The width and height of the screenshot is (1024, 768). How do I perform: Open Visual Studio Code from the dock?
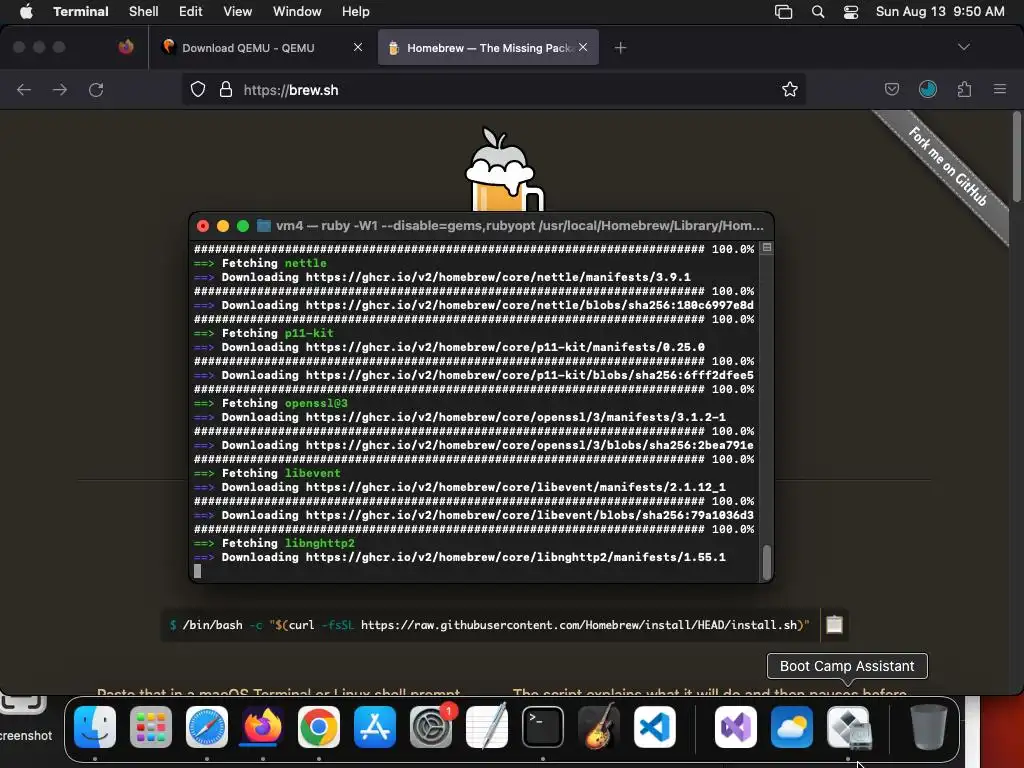(x=655, y=727)
